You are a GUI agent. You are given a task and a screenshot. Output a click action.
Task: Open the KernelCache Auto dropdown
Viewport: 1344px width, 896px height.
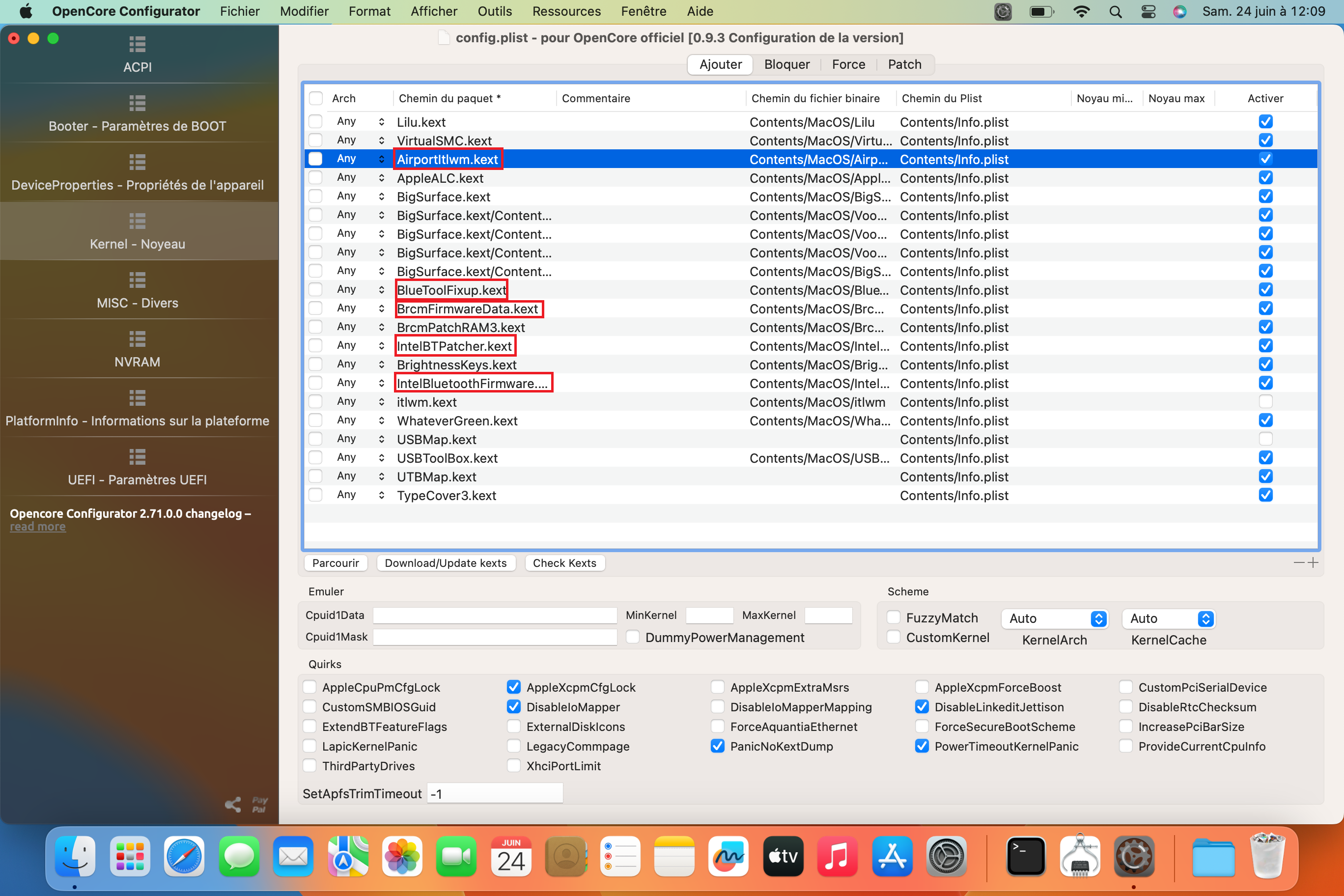(1169, 618)
